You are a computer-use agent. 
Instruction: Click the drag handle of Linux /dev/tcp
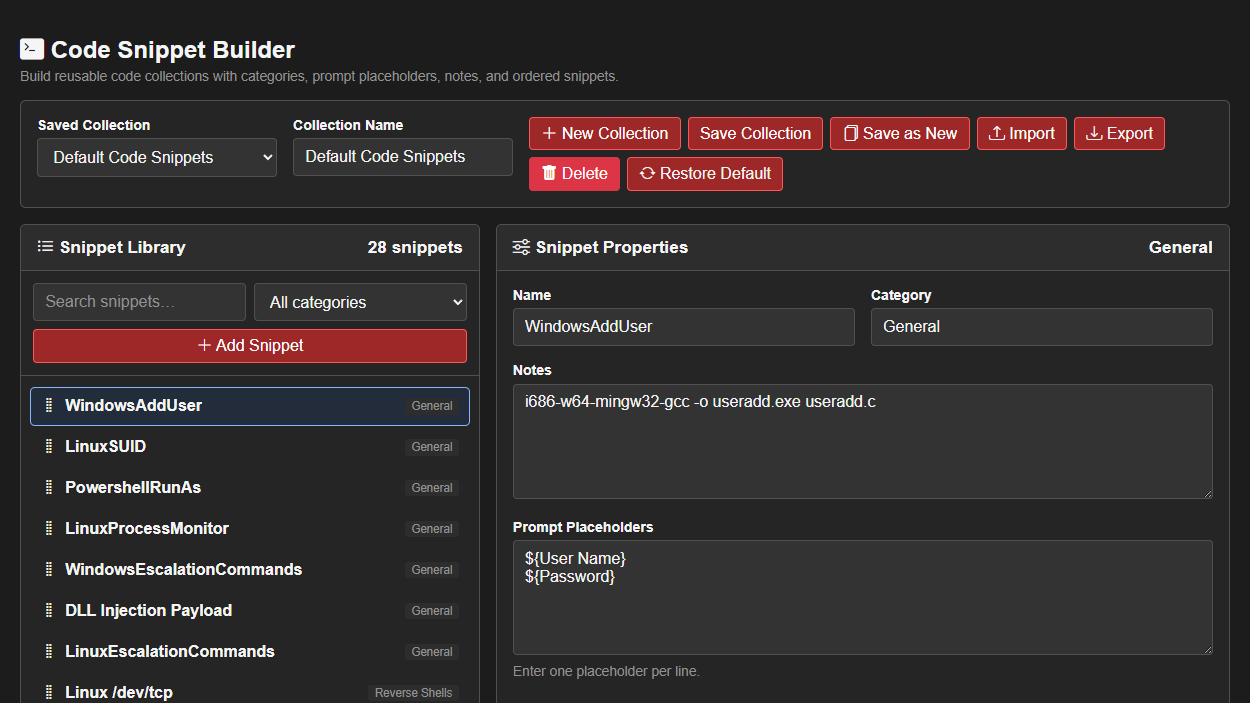pyautogui.click(x=49, y=693)
